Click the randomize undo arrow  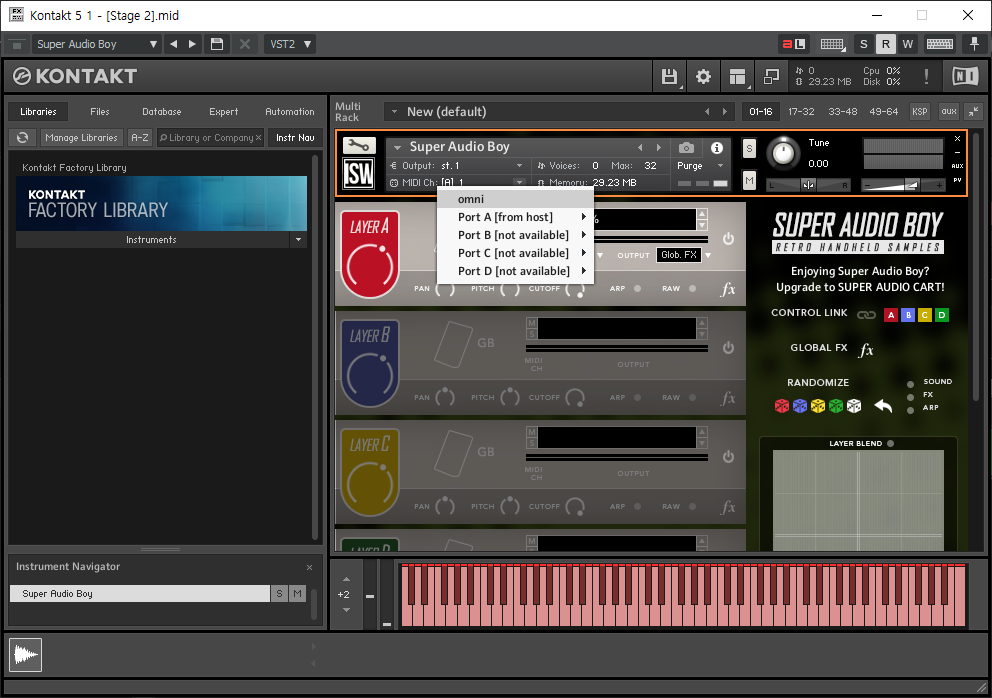(x=883, y=406)
